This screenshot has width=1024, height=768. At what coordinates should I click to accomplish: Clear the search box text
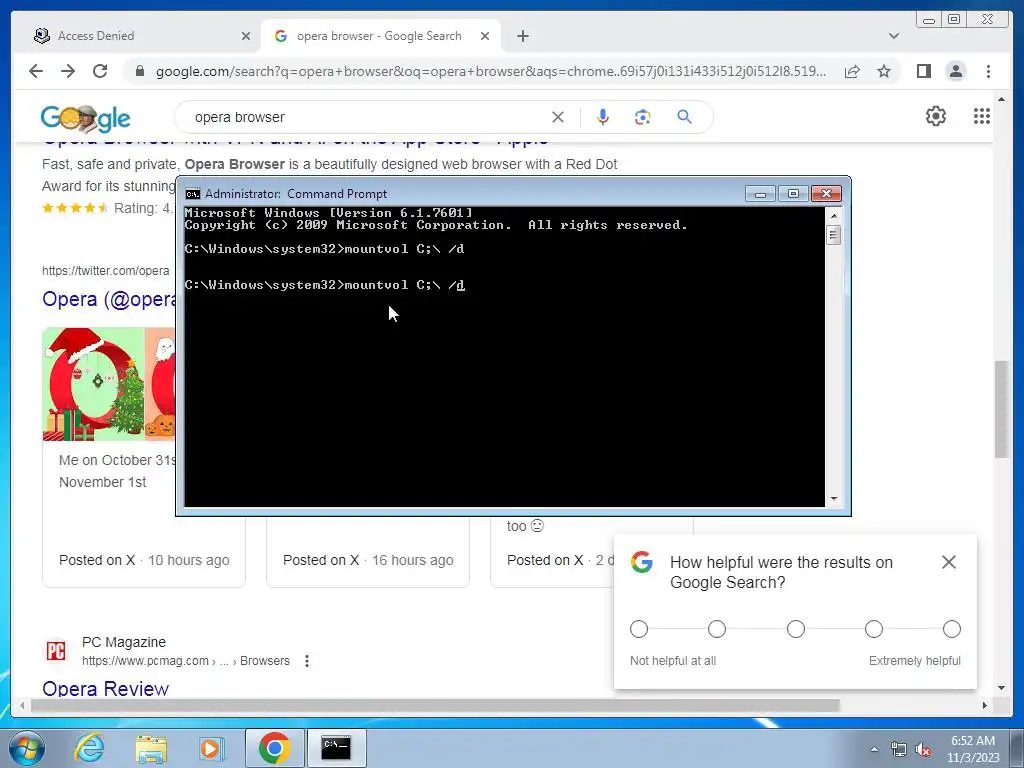click(x=558, y=117)
